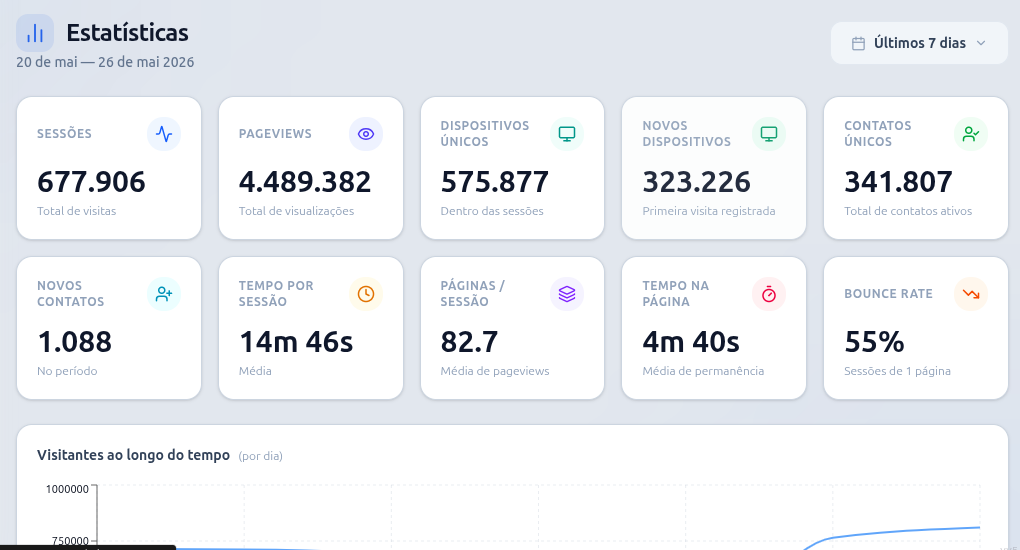The height and width of the screenshot is (550, 1020).
Task: Click the Novos Contatos user-plus icon
Action: click(x=164, y=294)
